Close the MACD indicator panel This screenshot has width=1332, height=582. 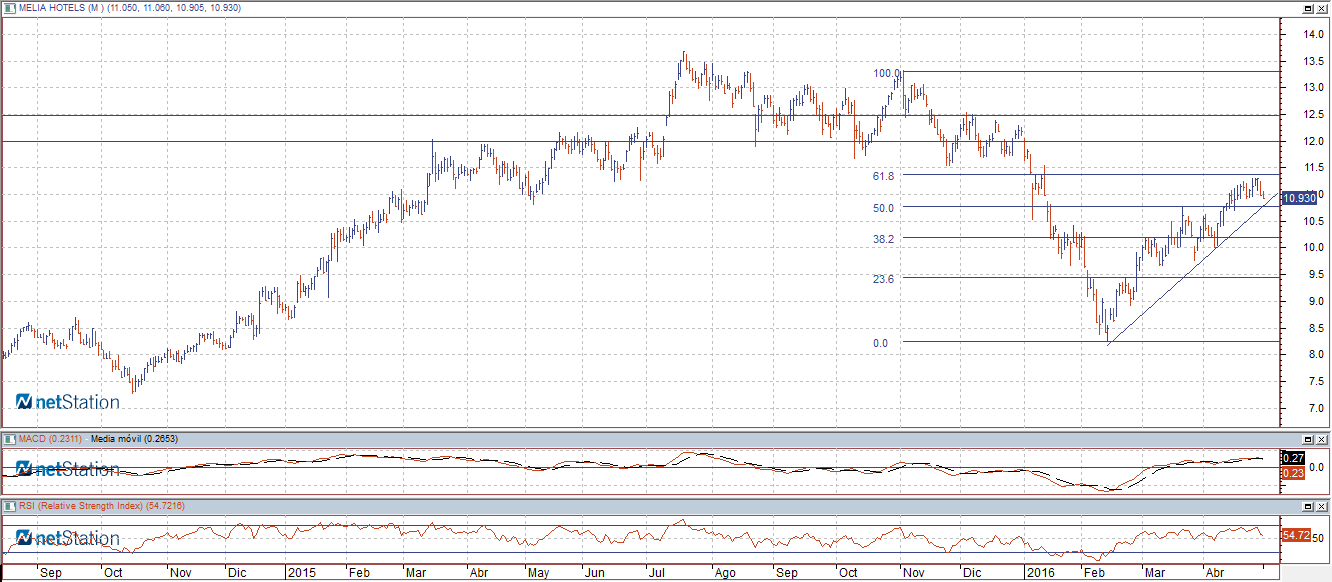point(1322,439)
